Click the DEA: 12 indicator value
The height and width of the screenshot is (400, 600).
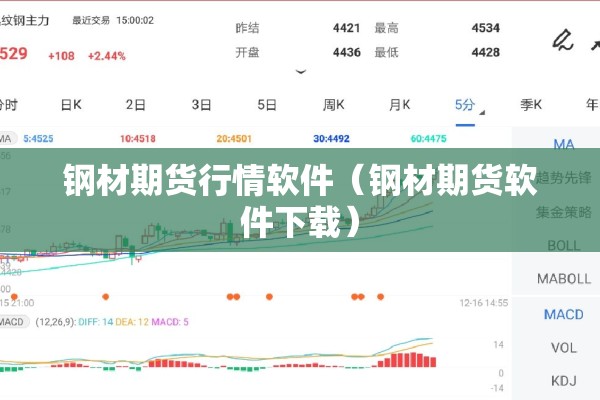click(x=132, y=322)
